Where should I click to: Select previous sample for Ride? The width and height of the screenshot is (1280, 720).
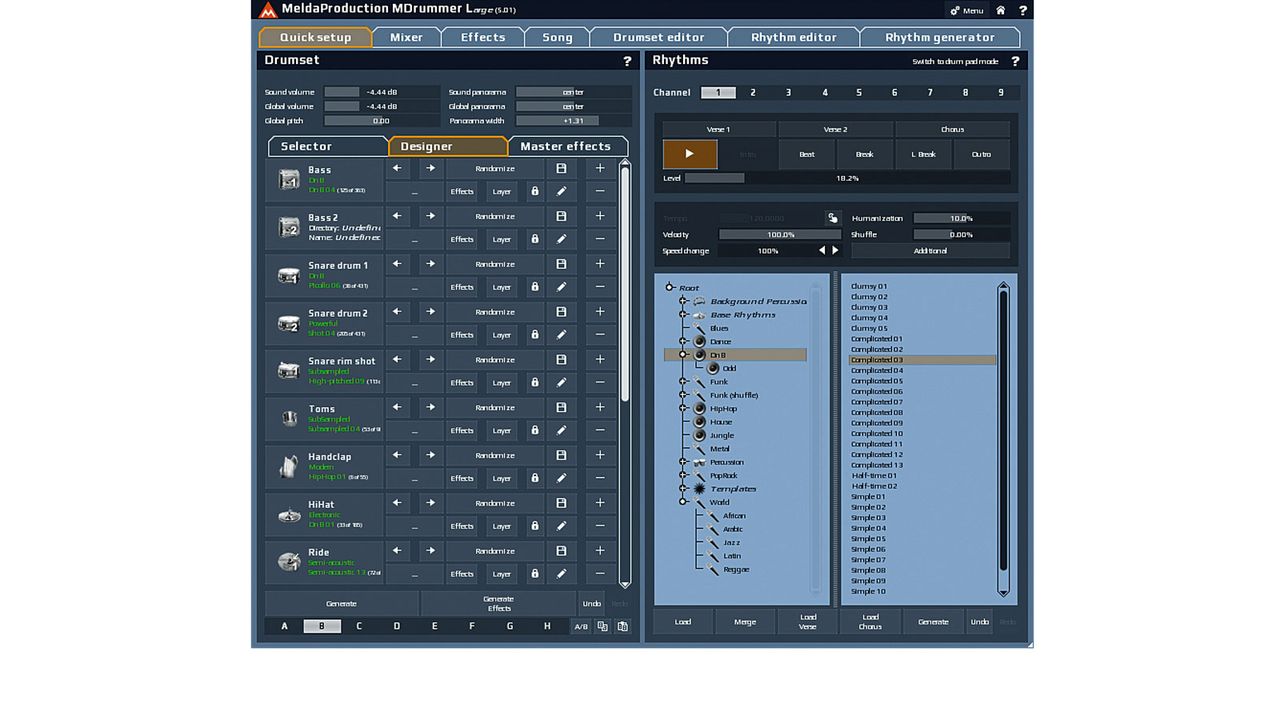click(398, 551)
